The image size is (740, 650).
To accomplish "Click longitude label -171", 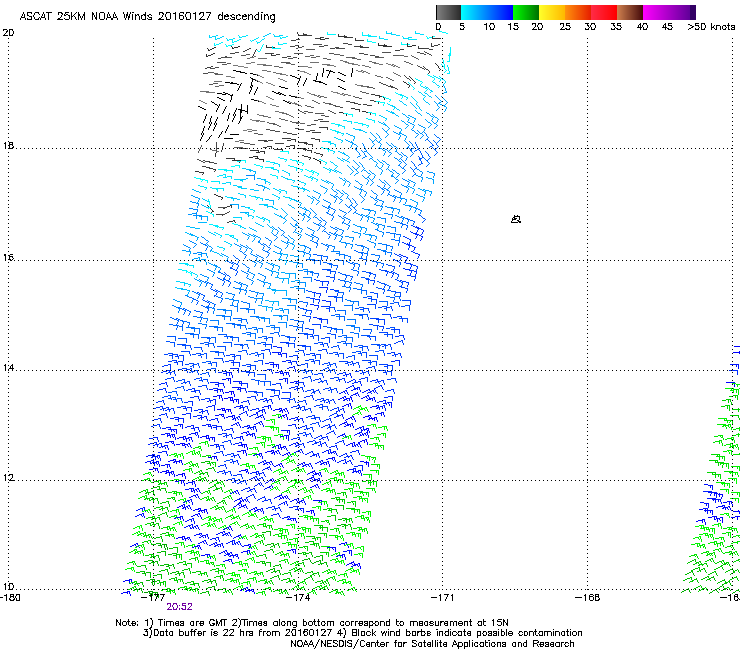I will 443,598.
